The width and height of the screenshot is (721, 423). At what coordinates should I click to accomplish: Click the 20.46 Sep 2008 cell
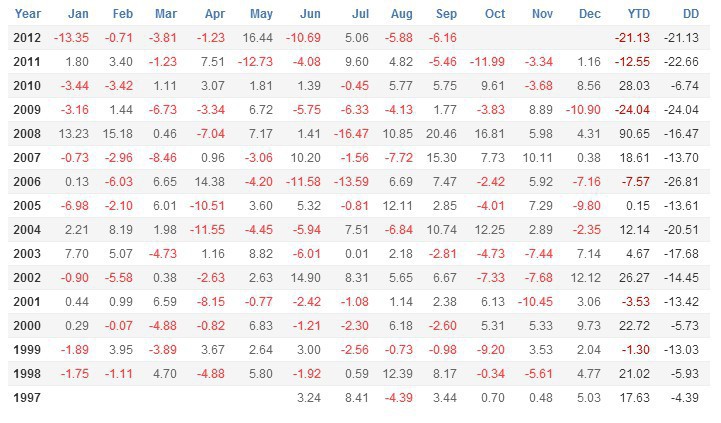point(441,134)
